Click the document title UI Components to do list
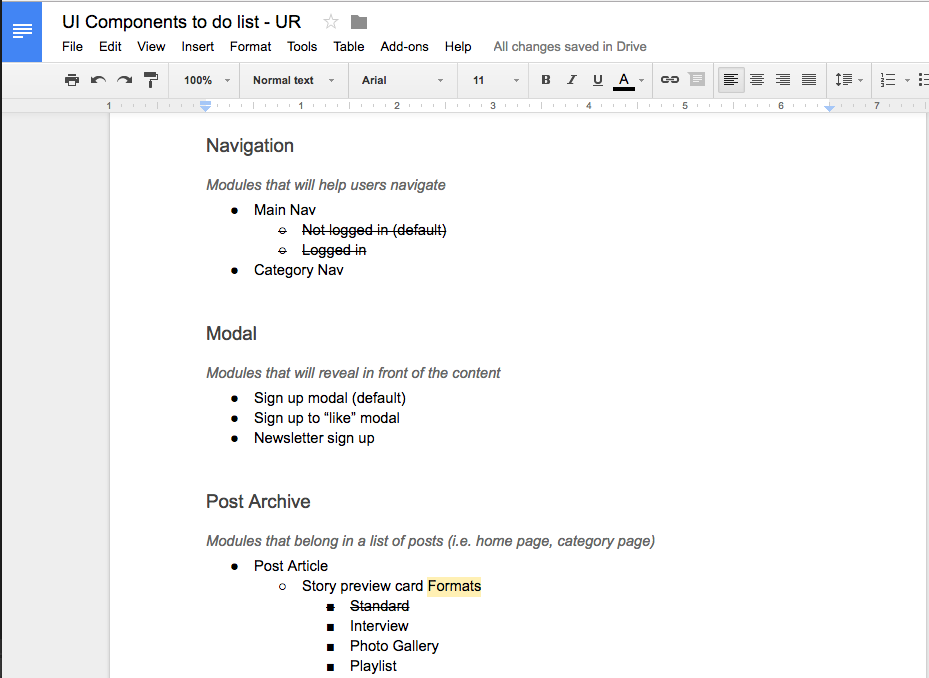The height and width of the screenshot is (678, 929). (181, 22)
